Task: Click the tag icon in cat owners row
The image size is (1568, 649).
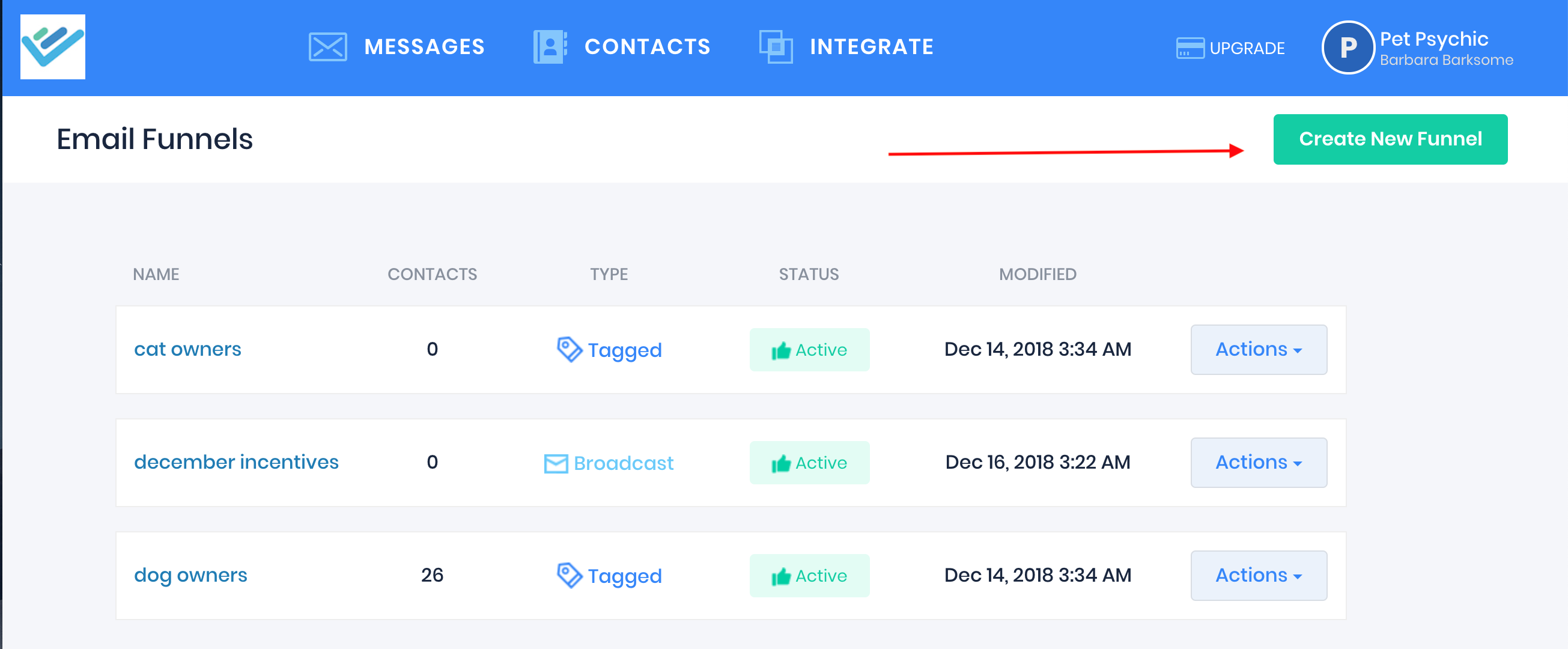Action: coord(569,350)
